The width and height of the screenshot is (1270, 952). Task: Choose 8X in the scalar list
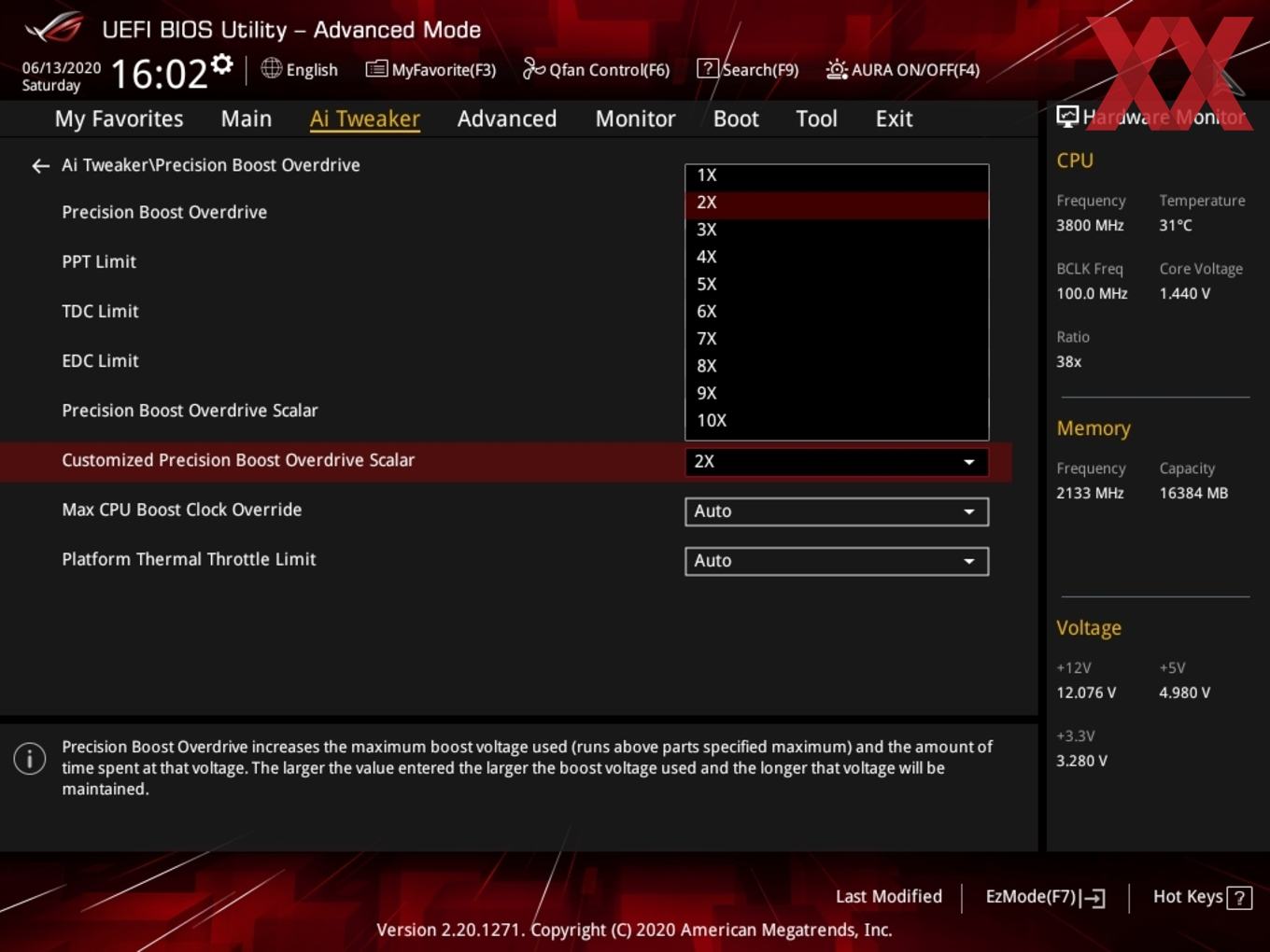pyautogui.click(x=837, y=366)
